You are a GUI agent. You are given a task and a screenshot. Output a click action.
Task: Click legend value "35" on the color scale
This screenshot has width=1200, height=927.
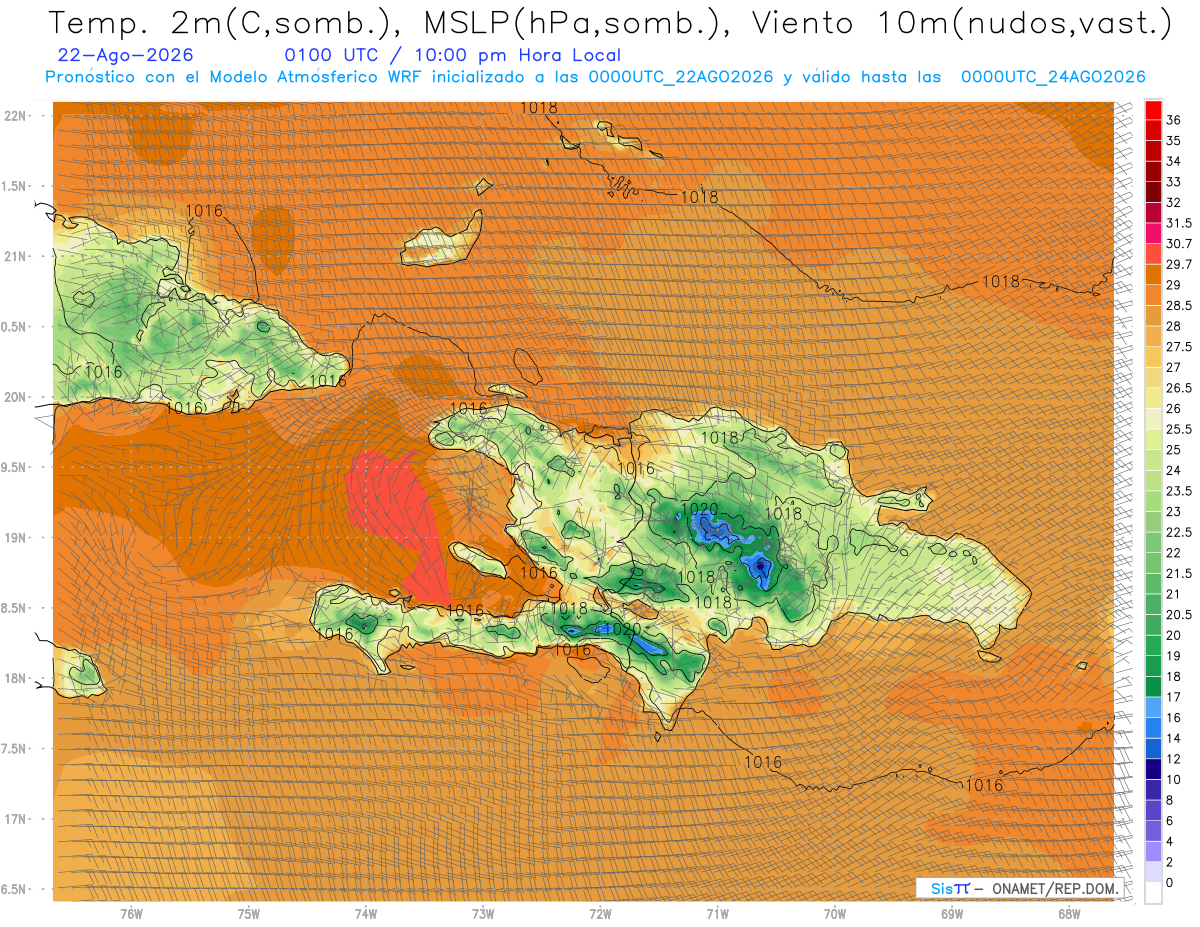[1173, 141]
